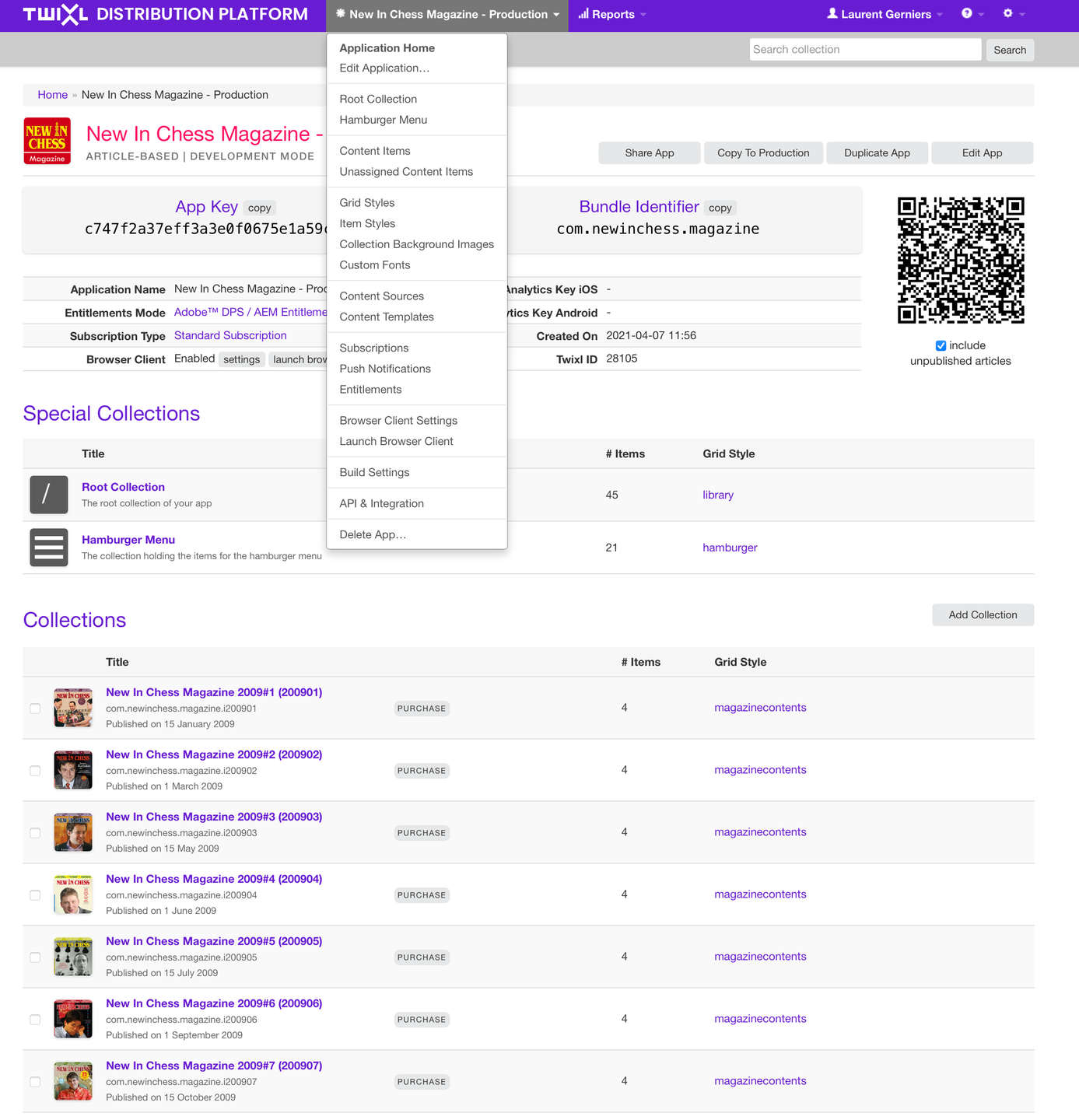Select Build Settings in the menu
1079x1120 pixels.
pyautogui.click(x=374, y=472)
